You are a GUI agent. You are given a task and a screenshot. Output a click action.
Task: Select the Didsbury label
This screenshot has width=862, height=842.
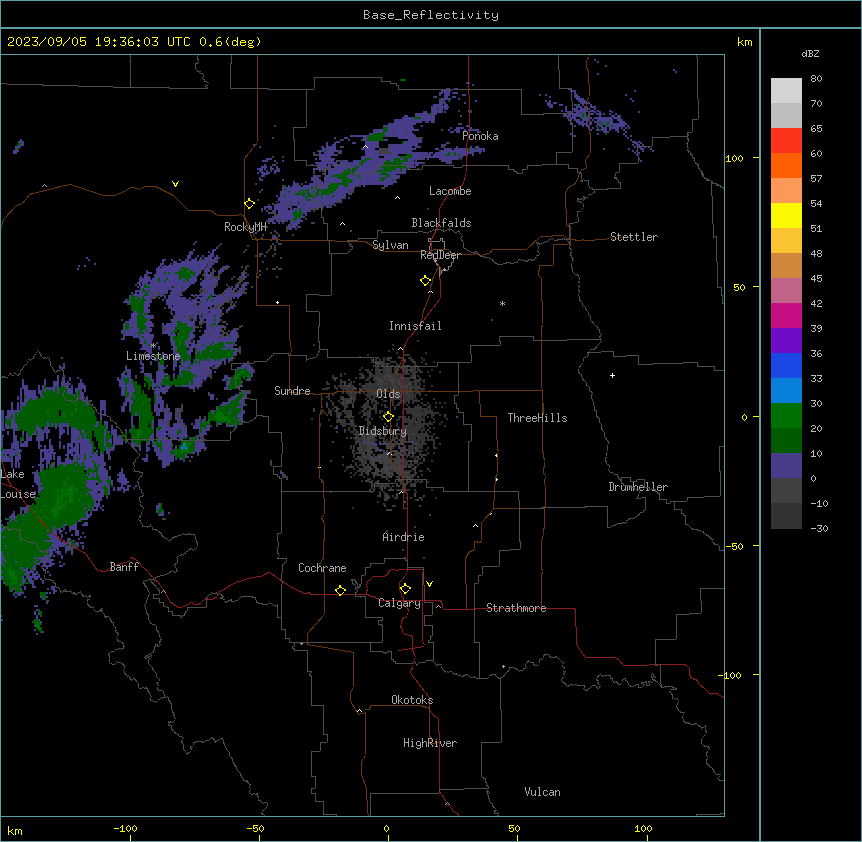(x=383, y=431)
